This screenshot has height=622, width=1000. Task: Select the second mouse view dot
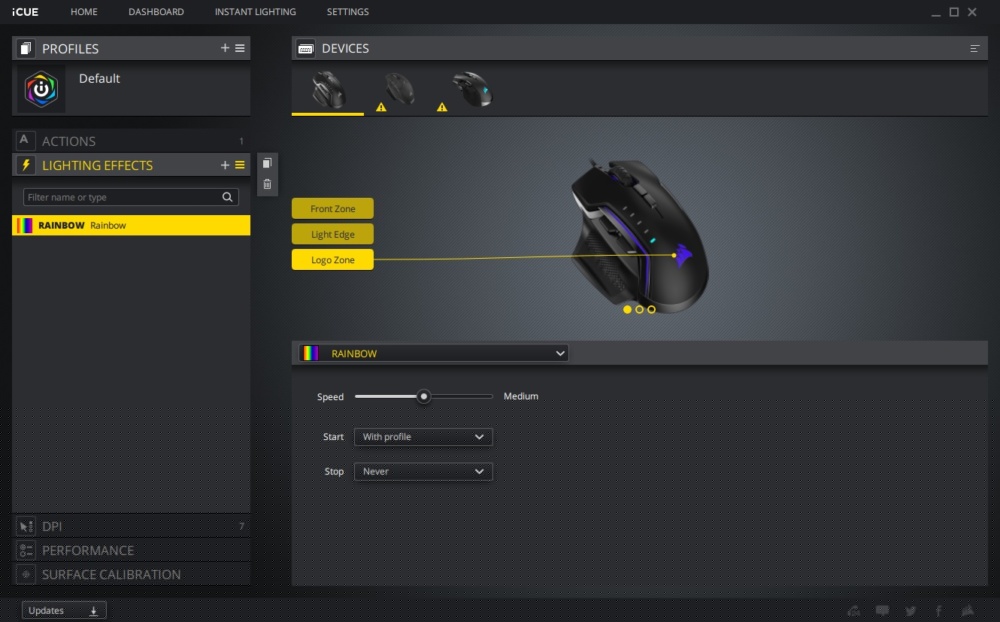coord(639,309)
